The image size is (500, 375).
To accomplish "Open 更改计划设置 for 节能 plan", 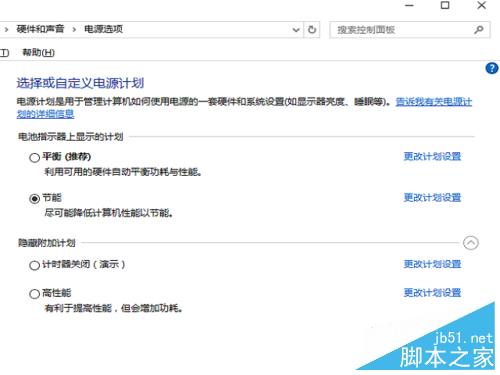I will (432, 198).
